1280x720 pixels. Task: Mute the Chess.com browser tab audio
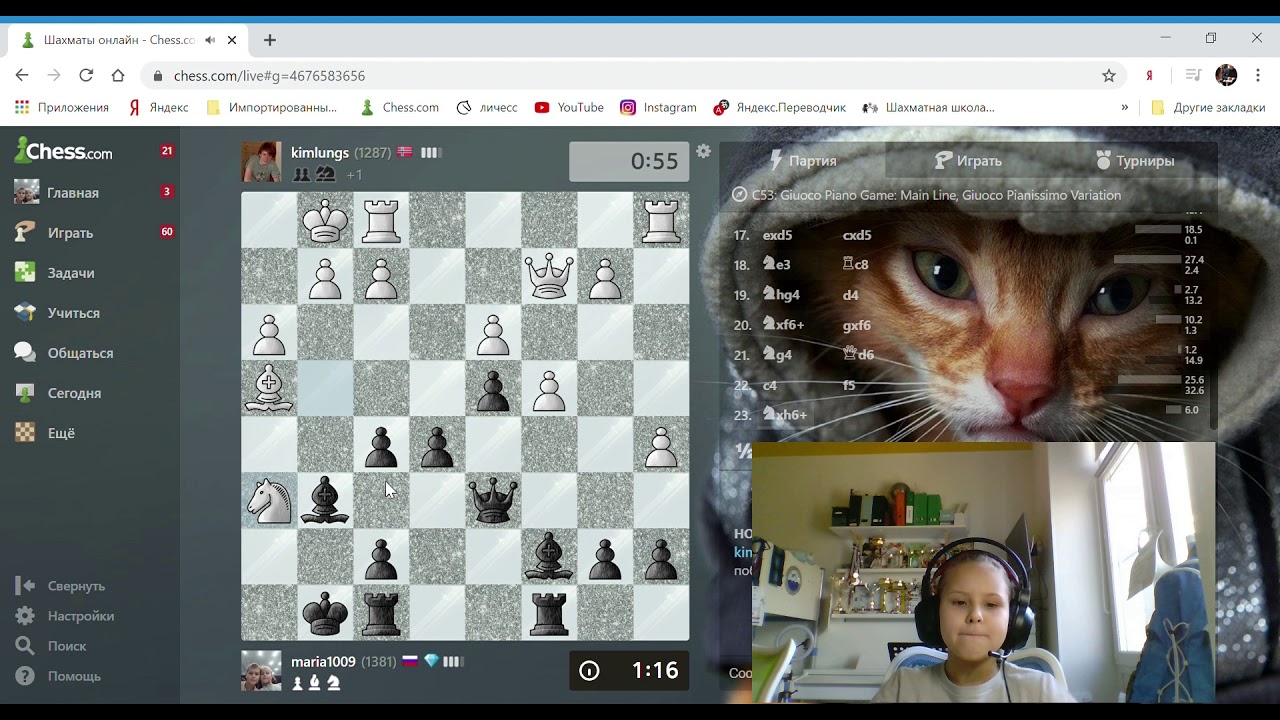pyautogui.click(x=210, y=40)
